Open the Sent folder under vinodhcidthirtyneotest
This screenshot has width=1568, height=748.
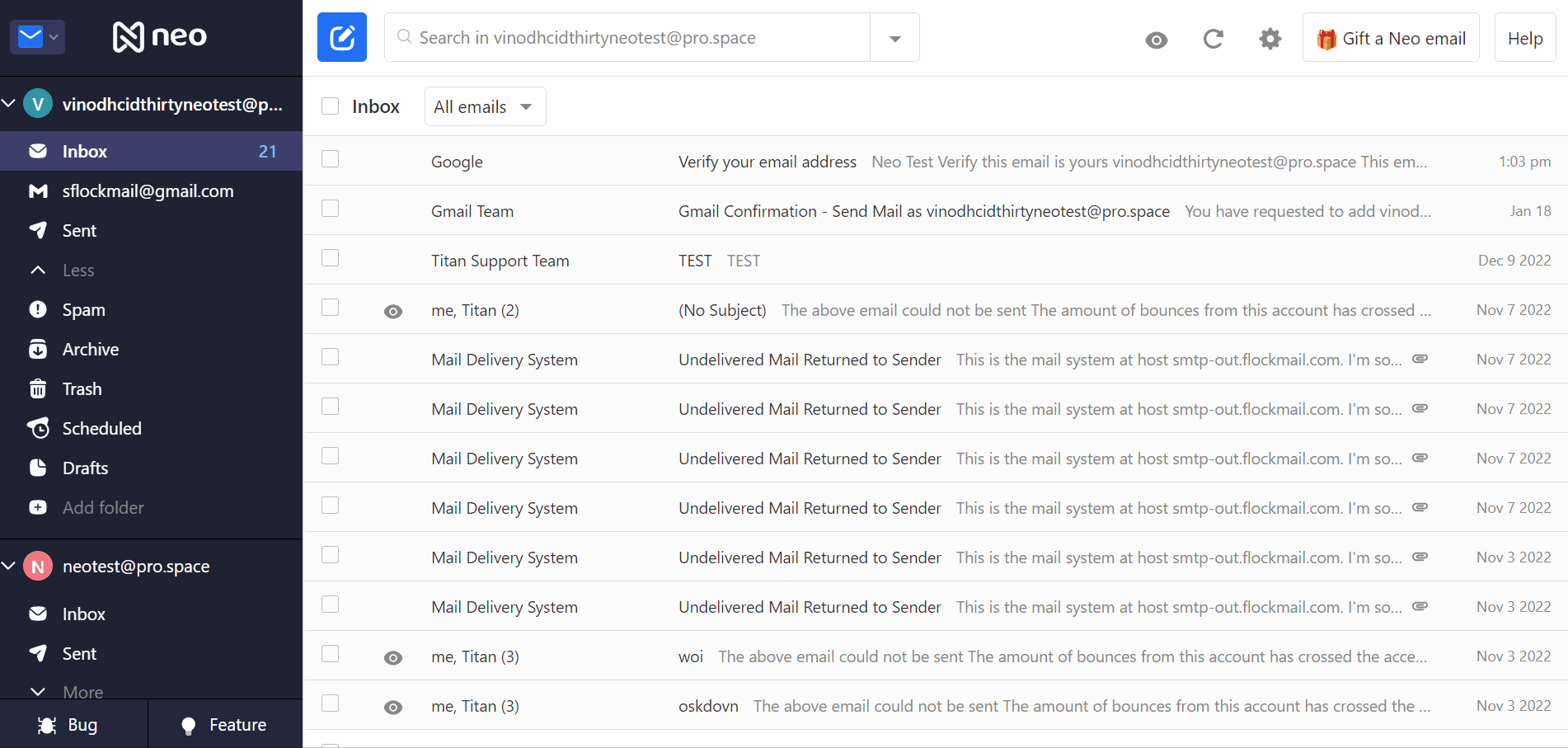[x=152, y=230]
